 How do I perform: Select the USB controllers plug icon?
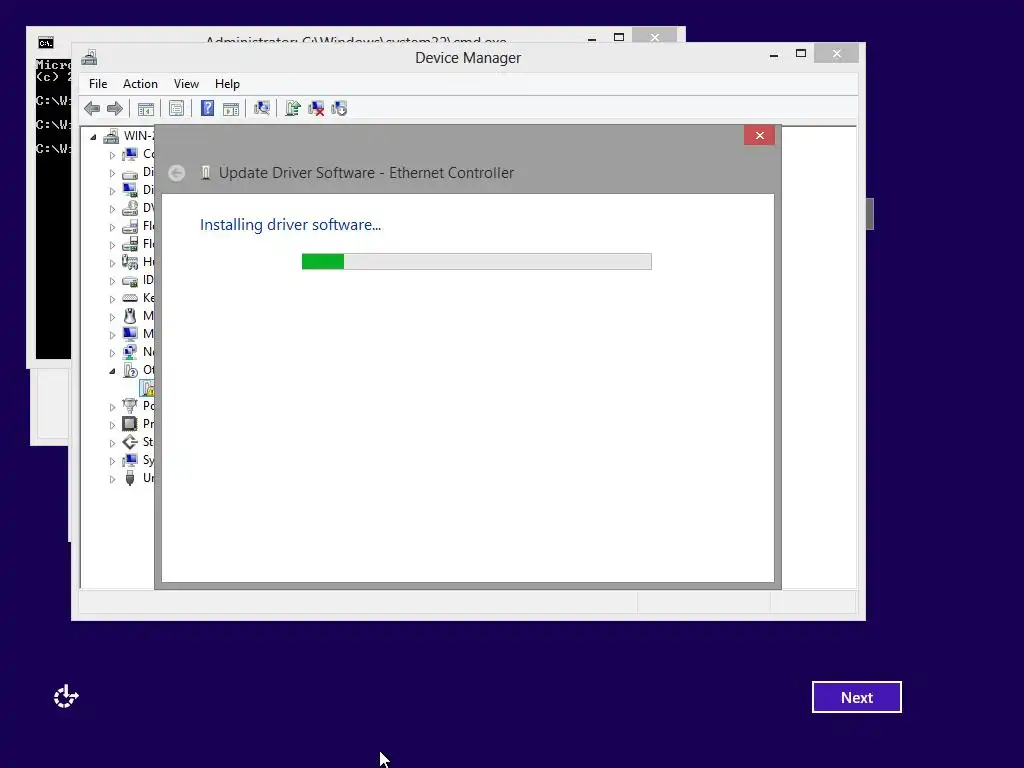[130, 478]
